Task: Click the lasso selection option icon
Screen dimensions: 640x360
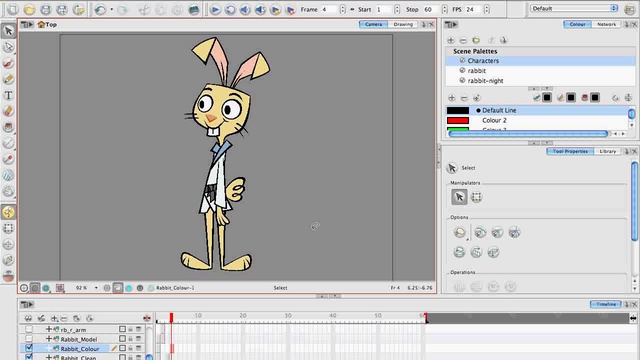Action: coord(460,232)
